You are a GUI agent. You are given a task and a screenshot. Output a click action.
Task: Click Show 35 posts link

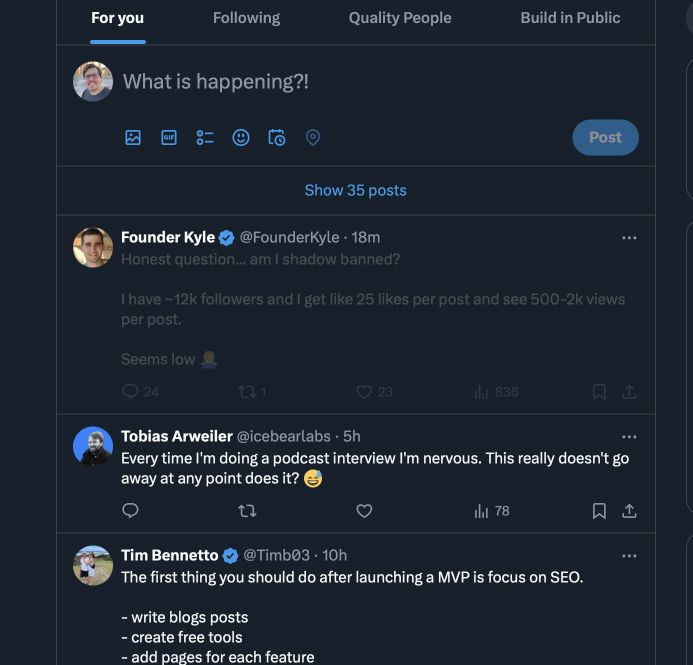coord(355,190)
